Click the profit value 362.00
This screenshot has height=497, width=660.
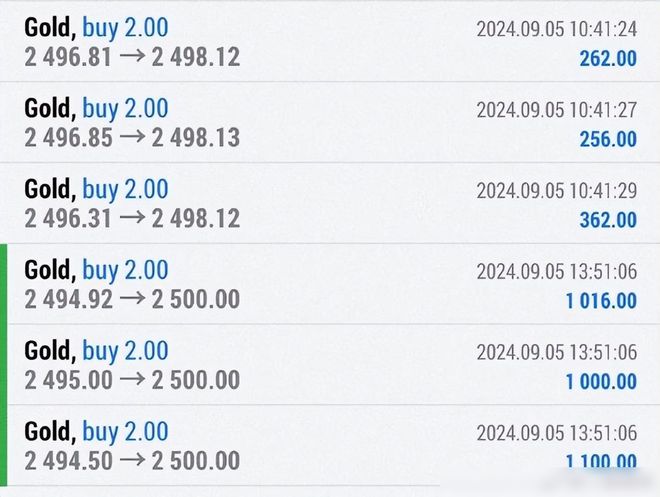tap(608, 220)
